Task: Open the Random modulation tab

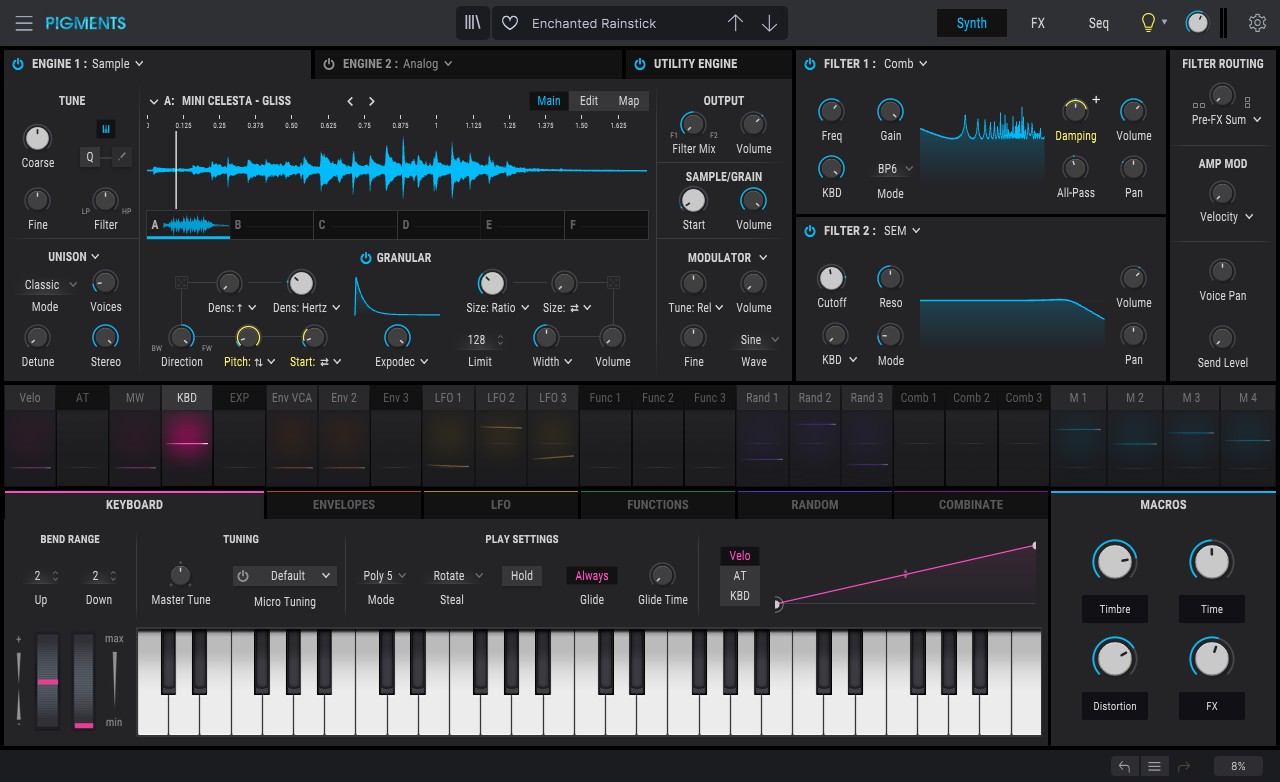Action: point(815,505)
